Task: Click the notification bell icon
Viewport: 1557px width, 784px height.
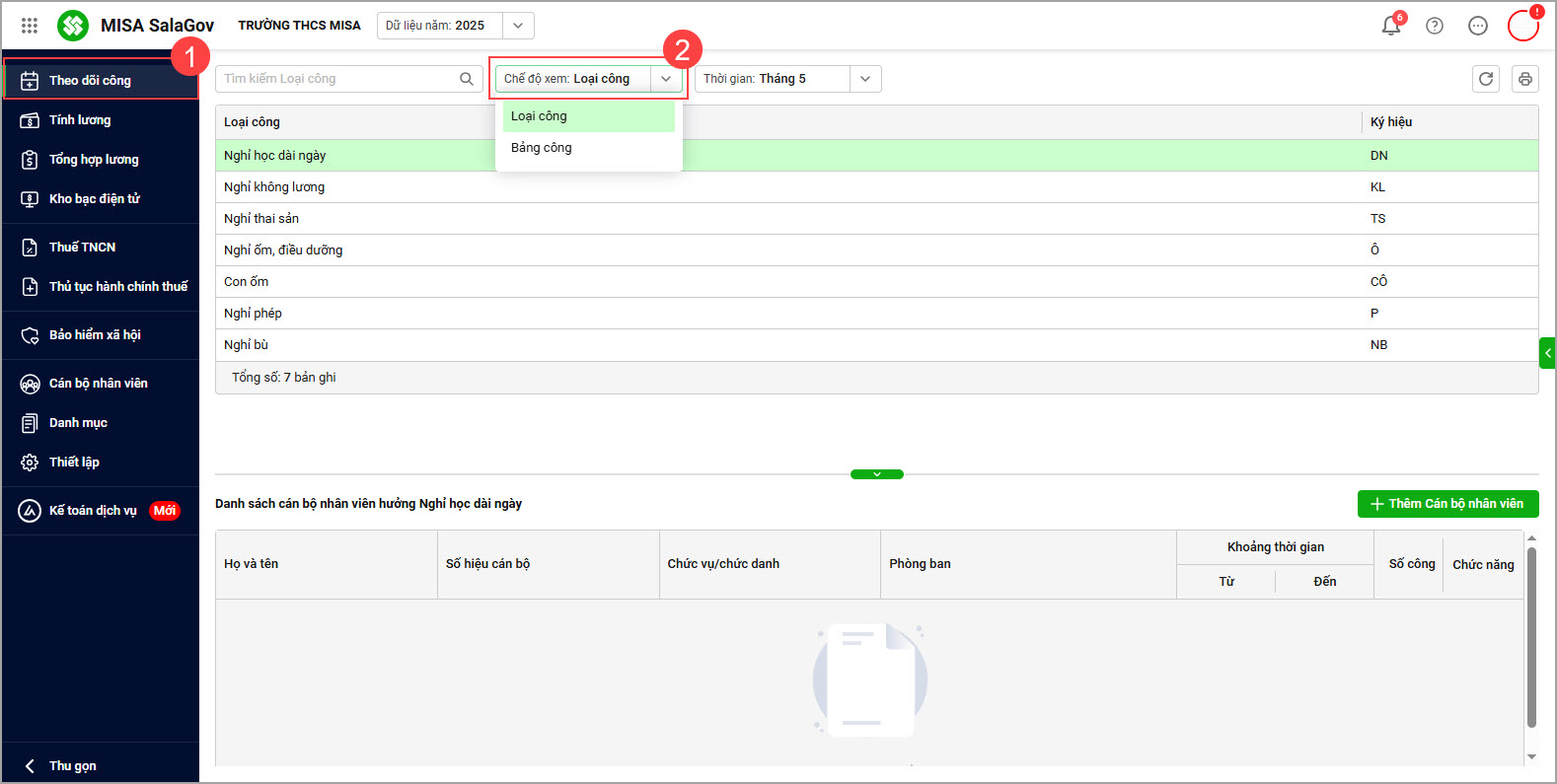Action: point(1391,26)
